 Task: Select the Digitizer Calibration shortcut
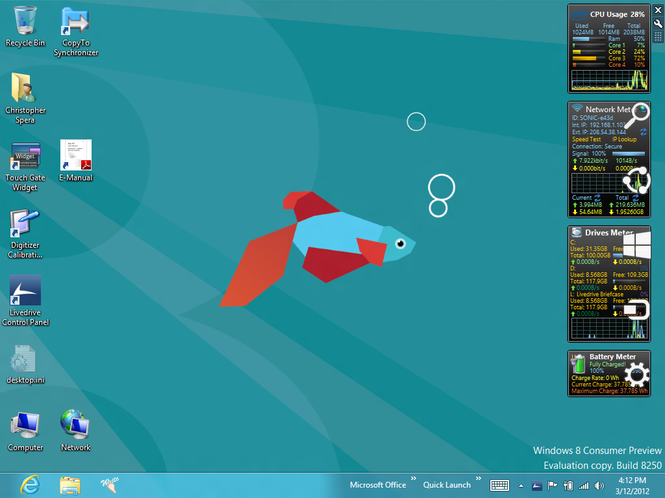coord(25,234)
